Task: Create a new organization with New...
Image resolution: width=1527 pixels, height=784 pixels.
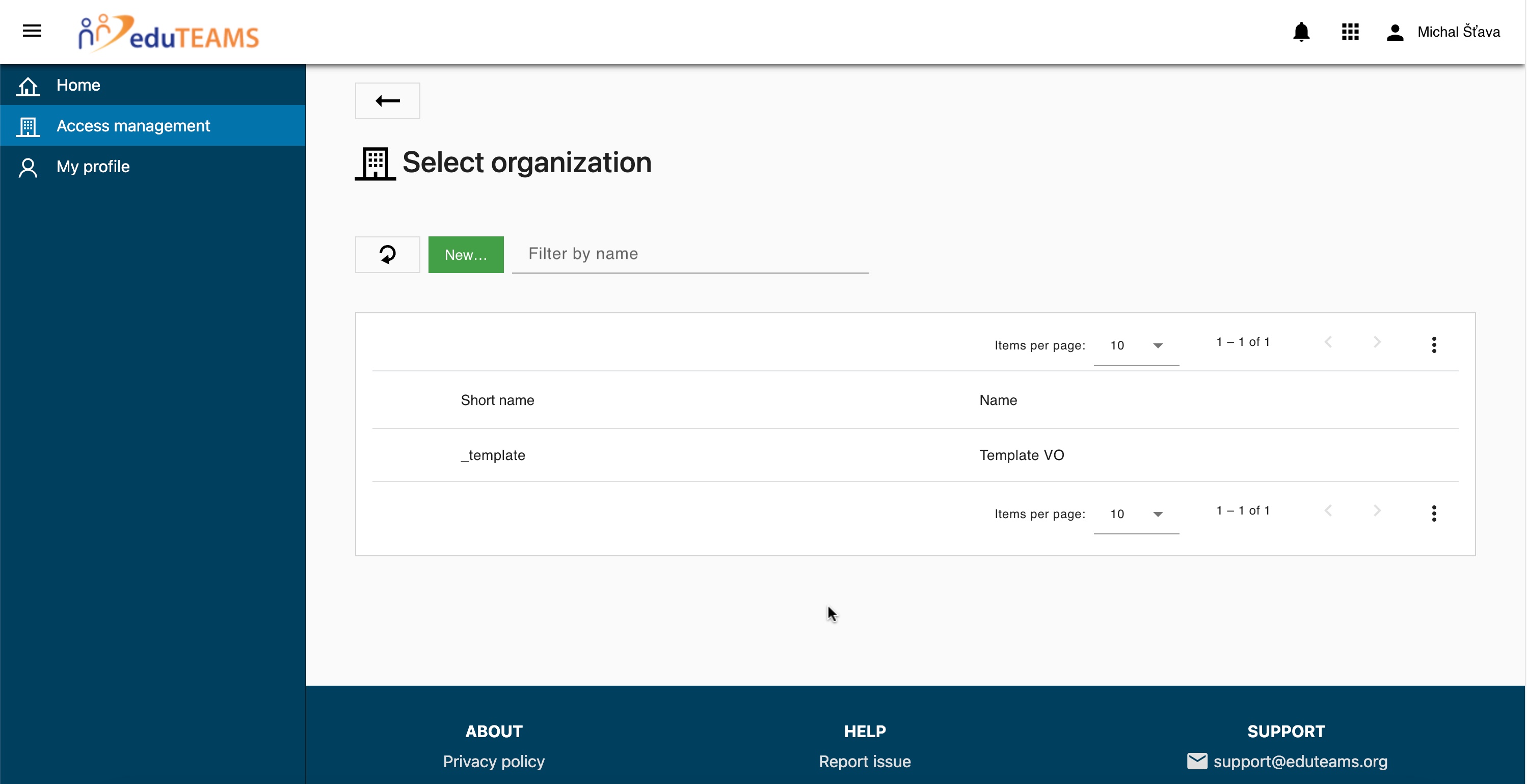Action: pos(466,255)
